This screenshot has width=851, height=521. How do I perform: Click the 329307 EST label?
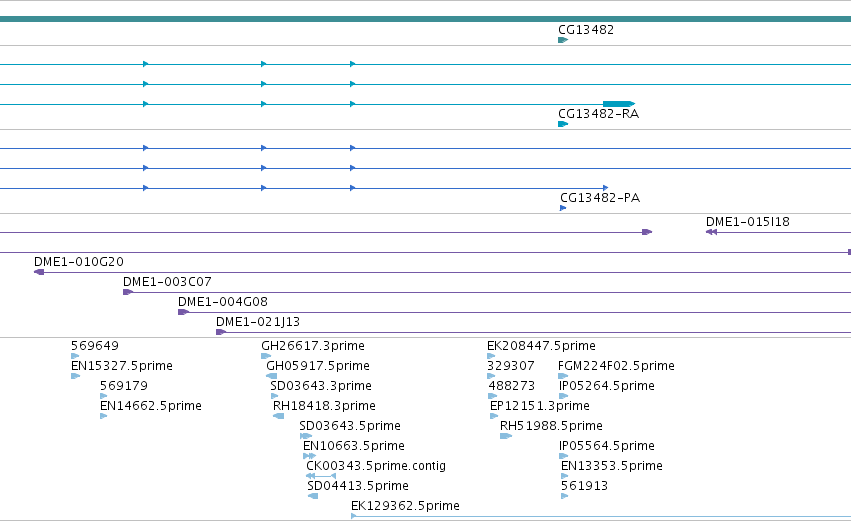511,366
